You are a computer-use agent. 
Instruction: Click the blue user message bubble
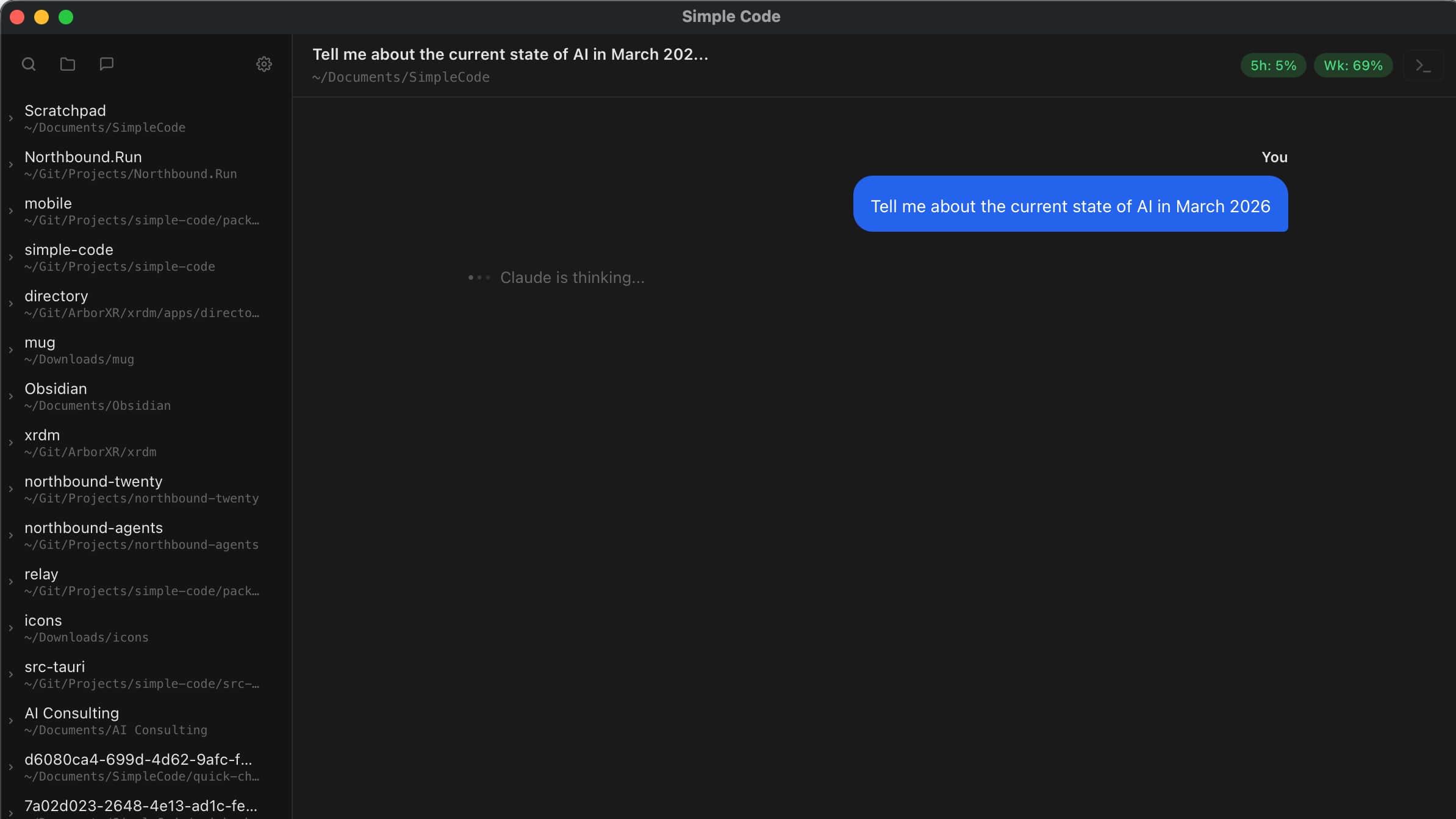1070,204
